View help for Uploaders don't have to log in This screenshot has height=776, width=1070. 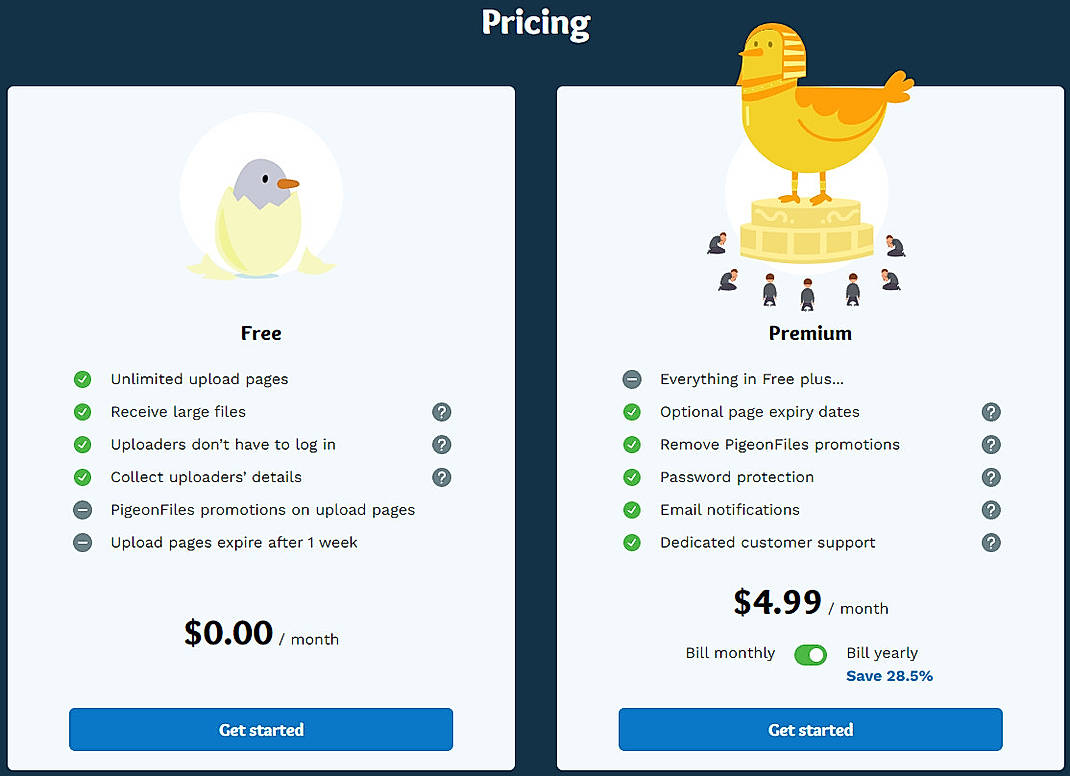(x=441, y=444)
